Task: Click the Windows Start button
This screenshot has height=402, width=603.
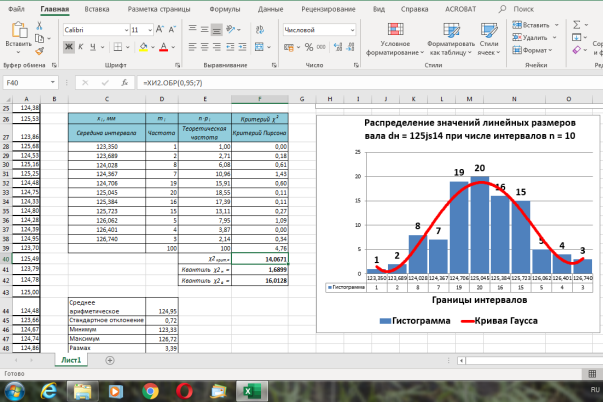Action: tap(14, 391)
